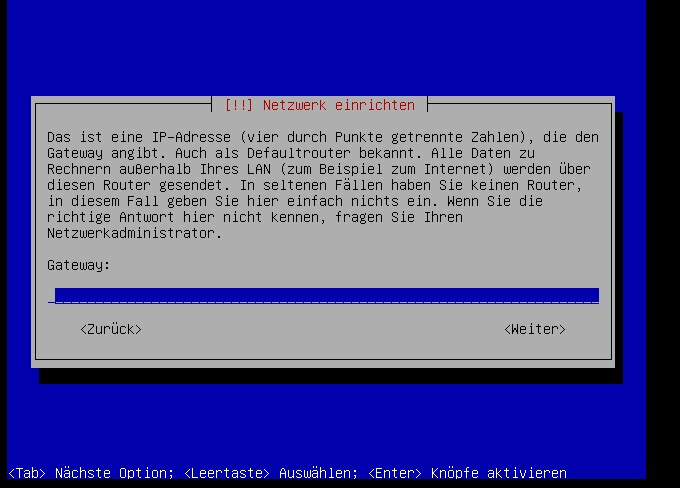The width and height of the screenshot is (680, 488).
Task: Click the word 'LAN' in the description
Action: 259,169
